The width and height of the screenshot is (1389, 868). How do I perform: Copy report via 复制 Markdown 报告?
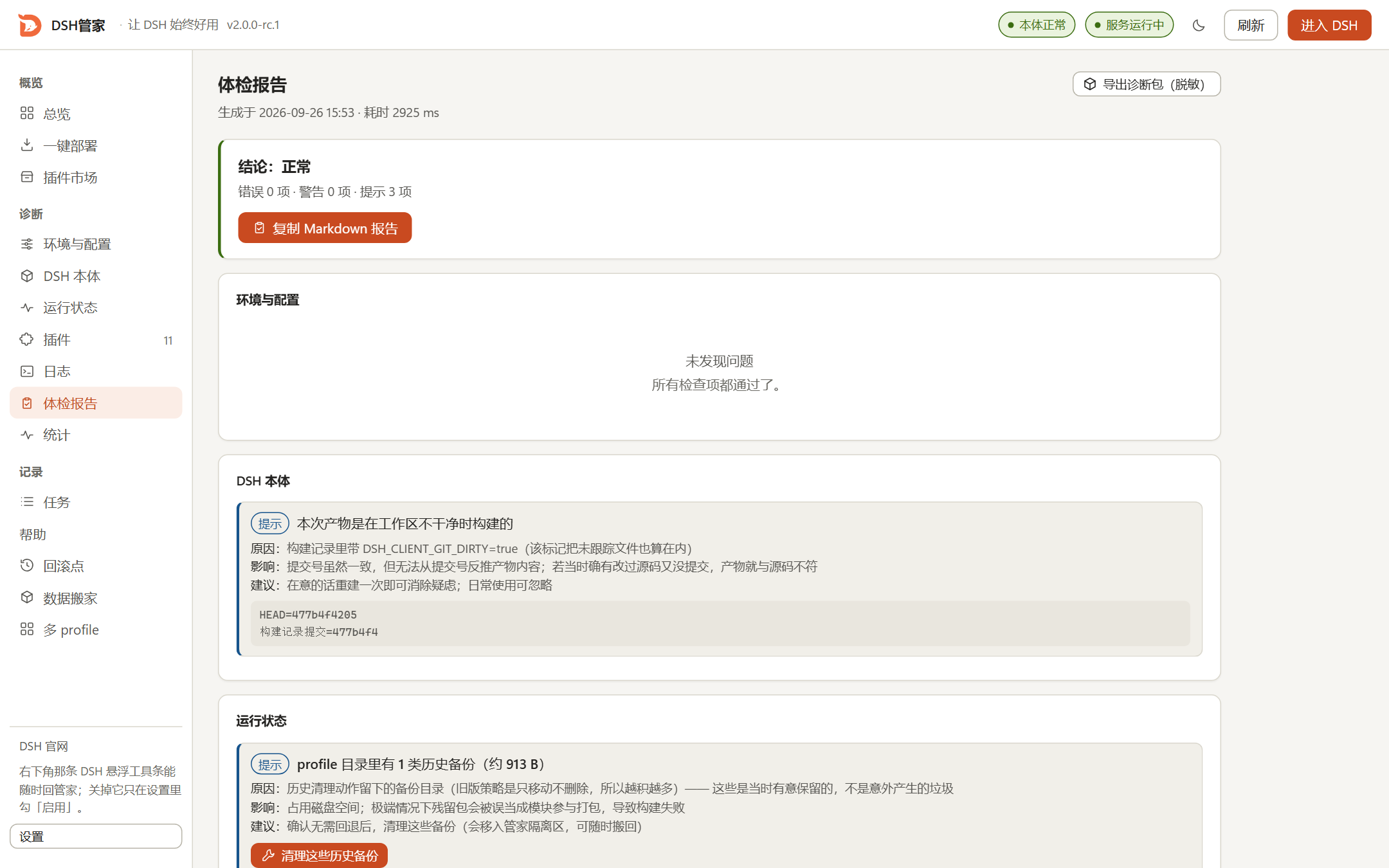pos(325,228)
